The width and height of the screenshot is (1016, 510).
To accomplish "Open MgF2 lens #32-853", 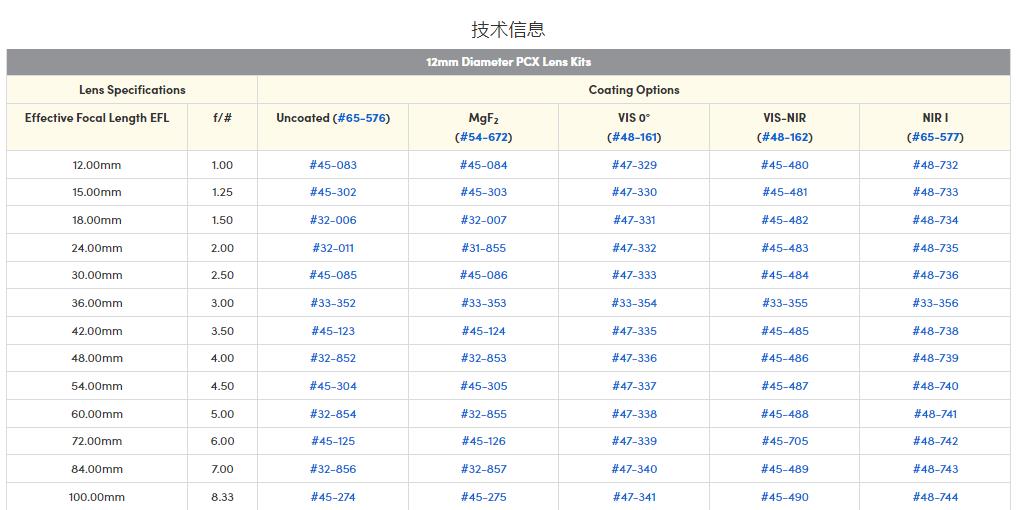I will pos(483,358).
